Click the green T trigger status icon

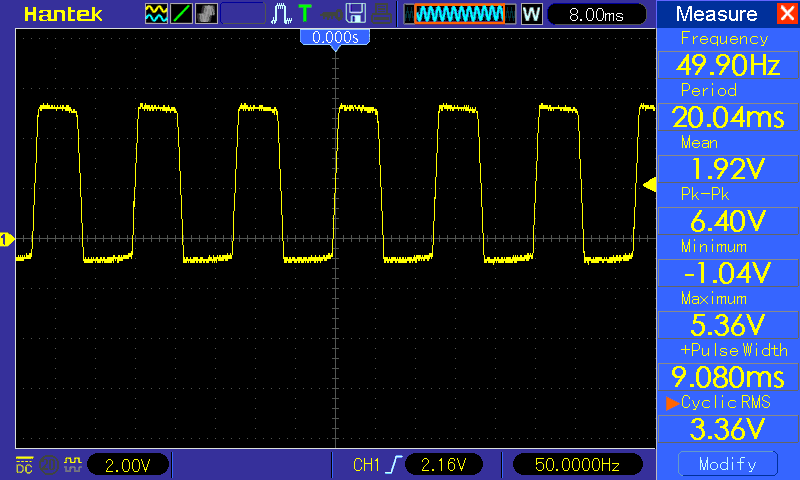point(305,14)
